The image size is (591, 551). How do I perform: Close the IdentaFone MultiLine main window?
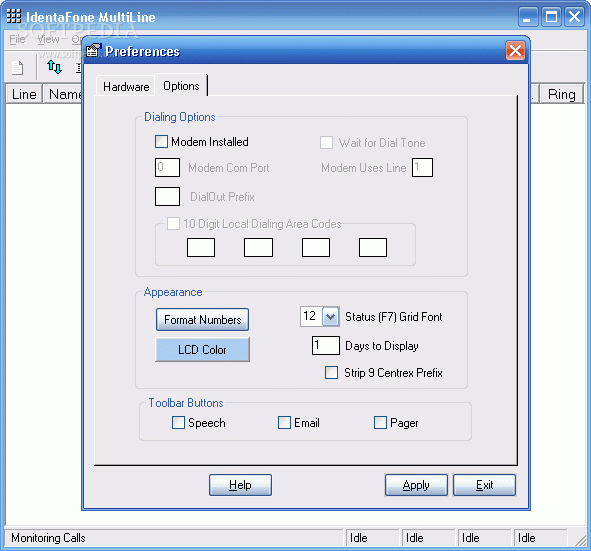click(x=574, y=17)
